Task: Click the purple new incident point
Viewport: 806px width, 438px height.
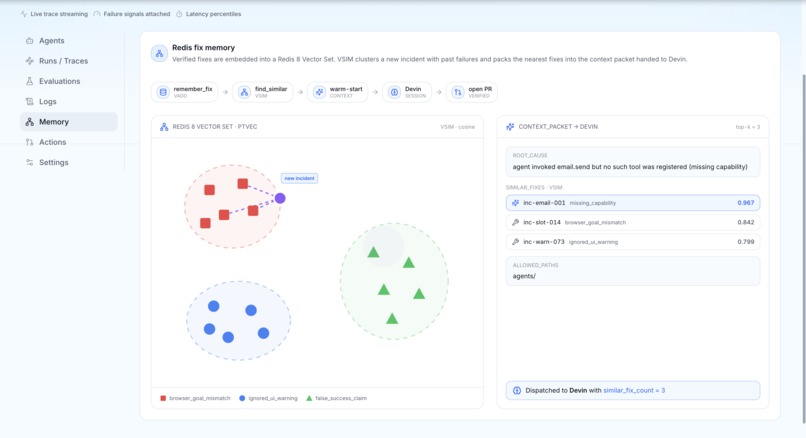Action: (x=280, y=198)
